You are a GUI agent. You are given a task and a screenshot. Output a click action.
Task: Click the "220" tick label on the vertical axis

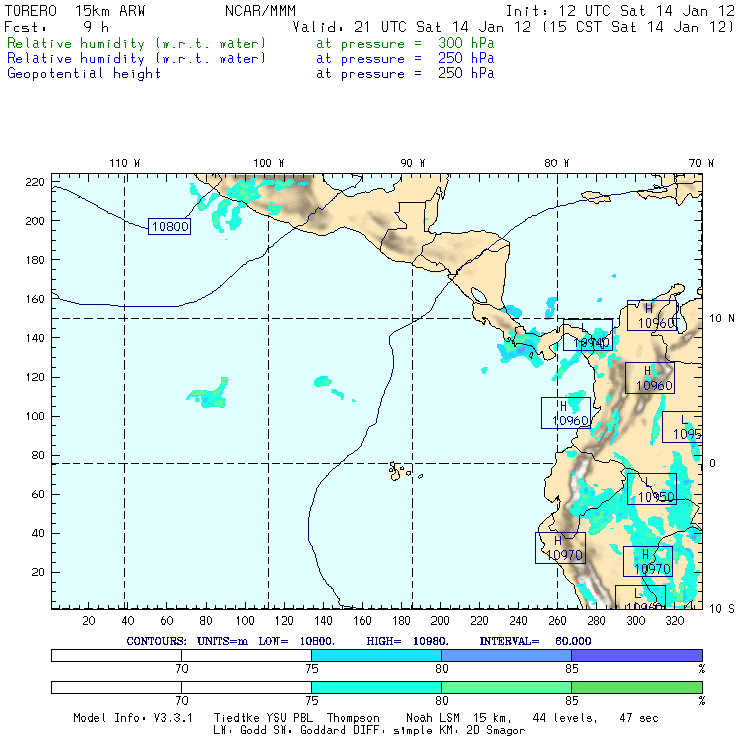(x=34, y=182)
